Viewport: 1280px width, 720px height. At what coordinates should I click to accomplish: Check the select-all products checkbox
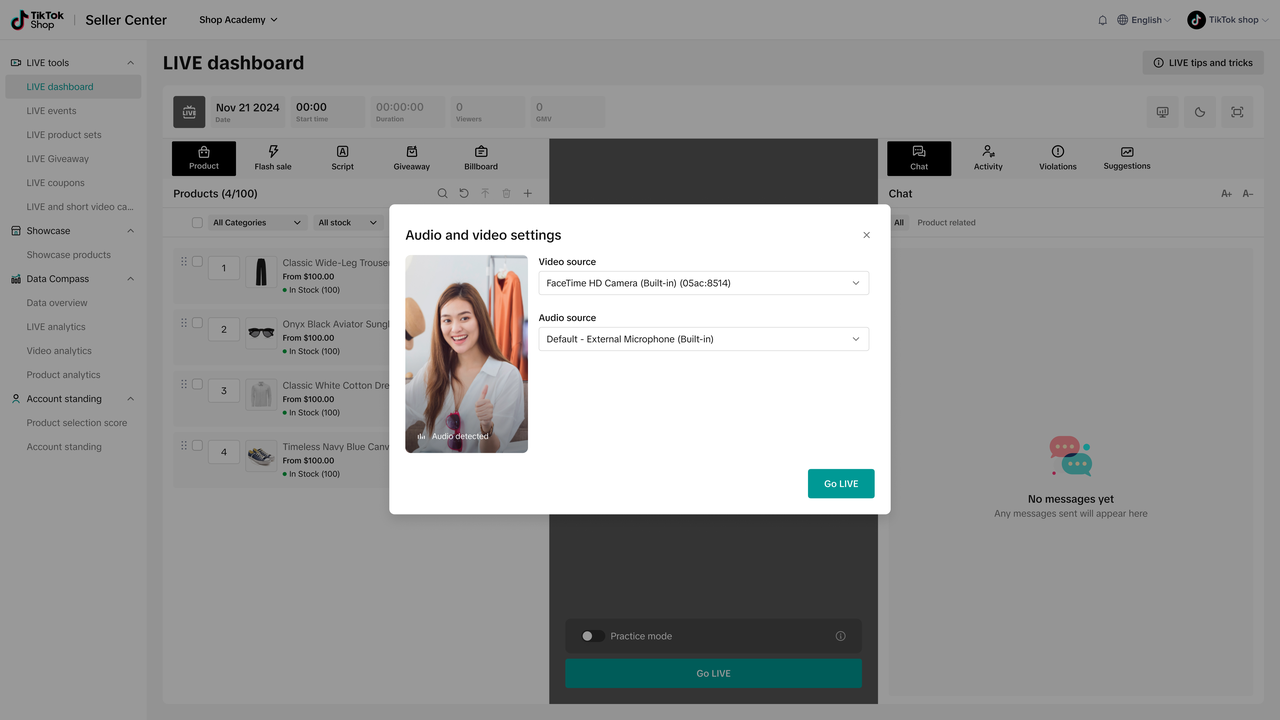pyautogui.click(x=197, y=223)
